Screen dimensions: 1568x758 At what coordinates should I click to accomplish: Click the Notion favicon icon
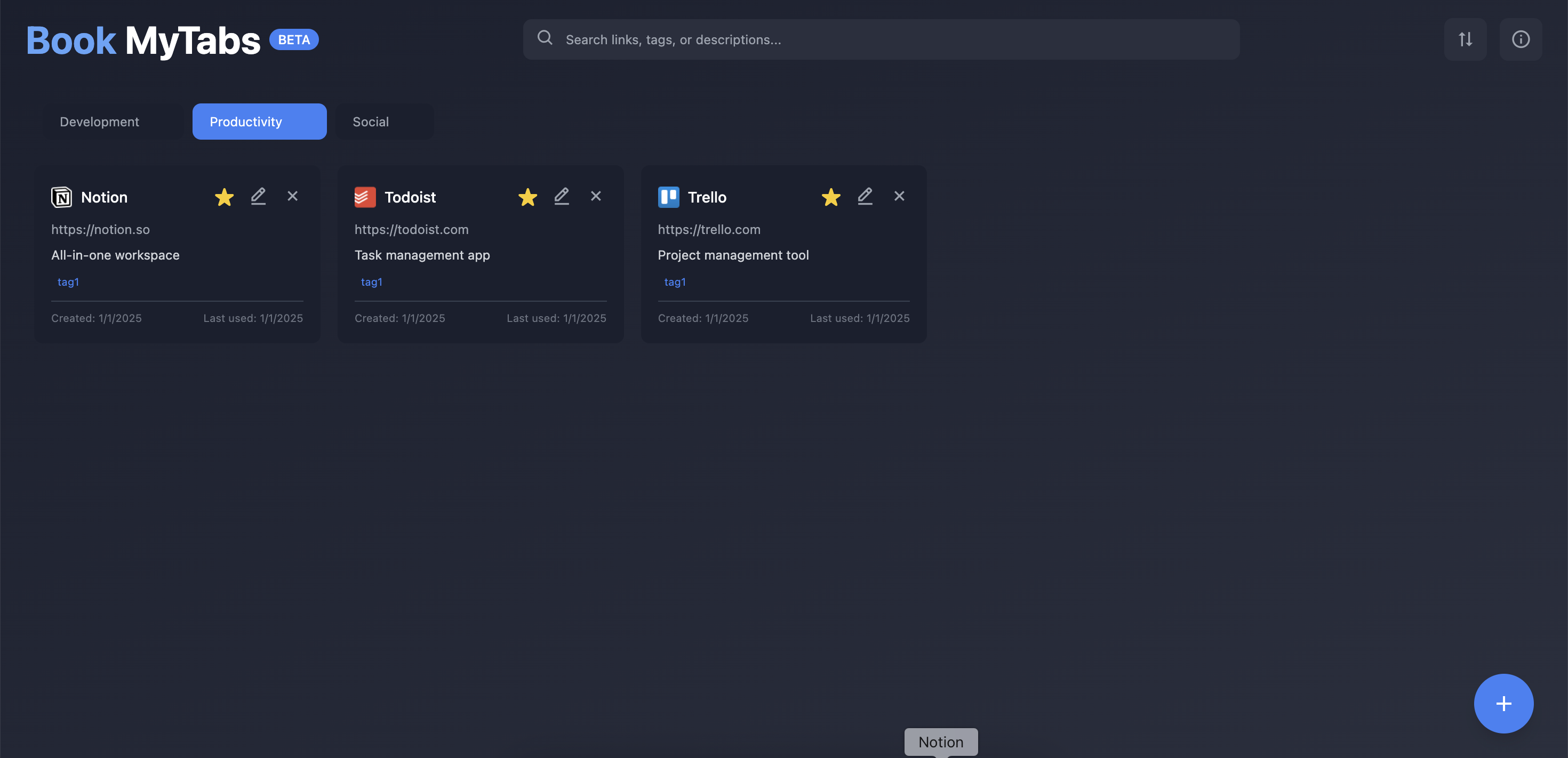[x=61, y=197]
